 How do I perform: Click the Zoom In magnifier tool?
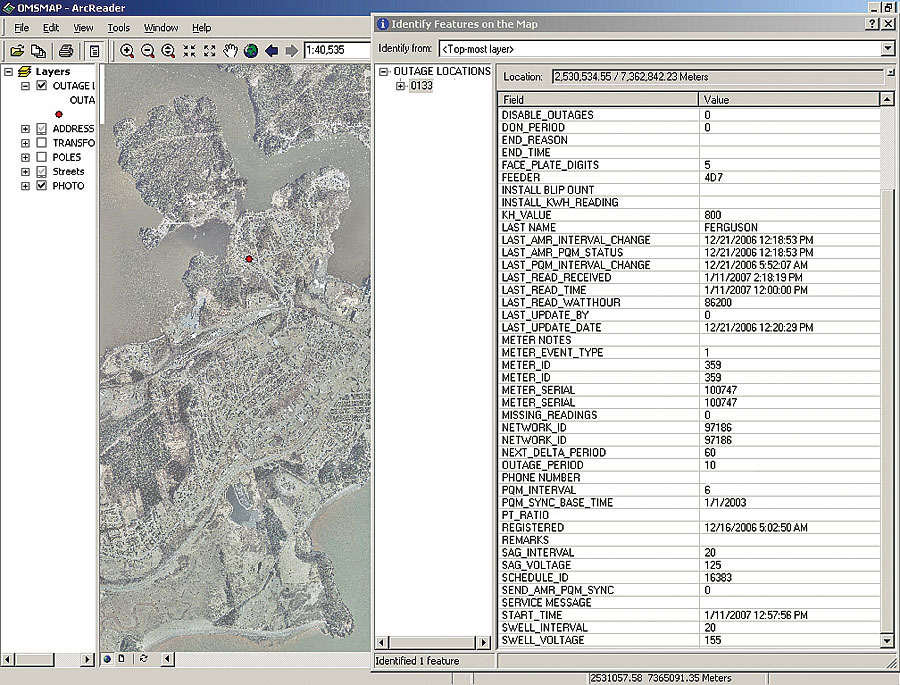127,50
